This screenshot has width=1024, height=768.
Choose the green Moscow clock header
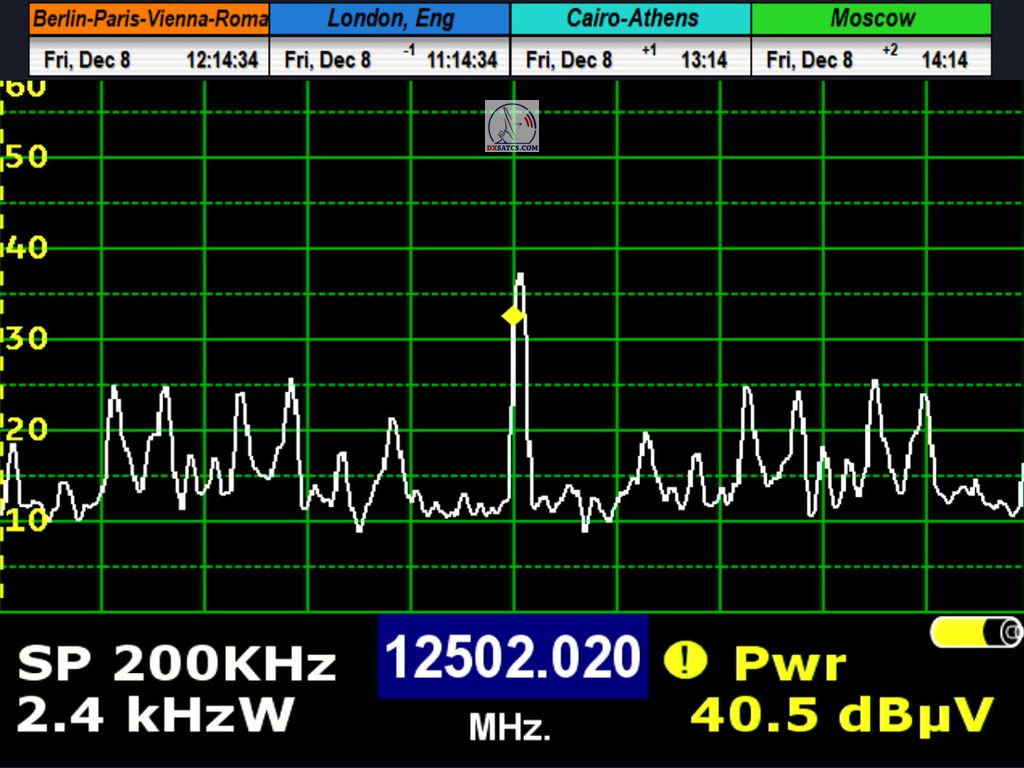point(872,19)
